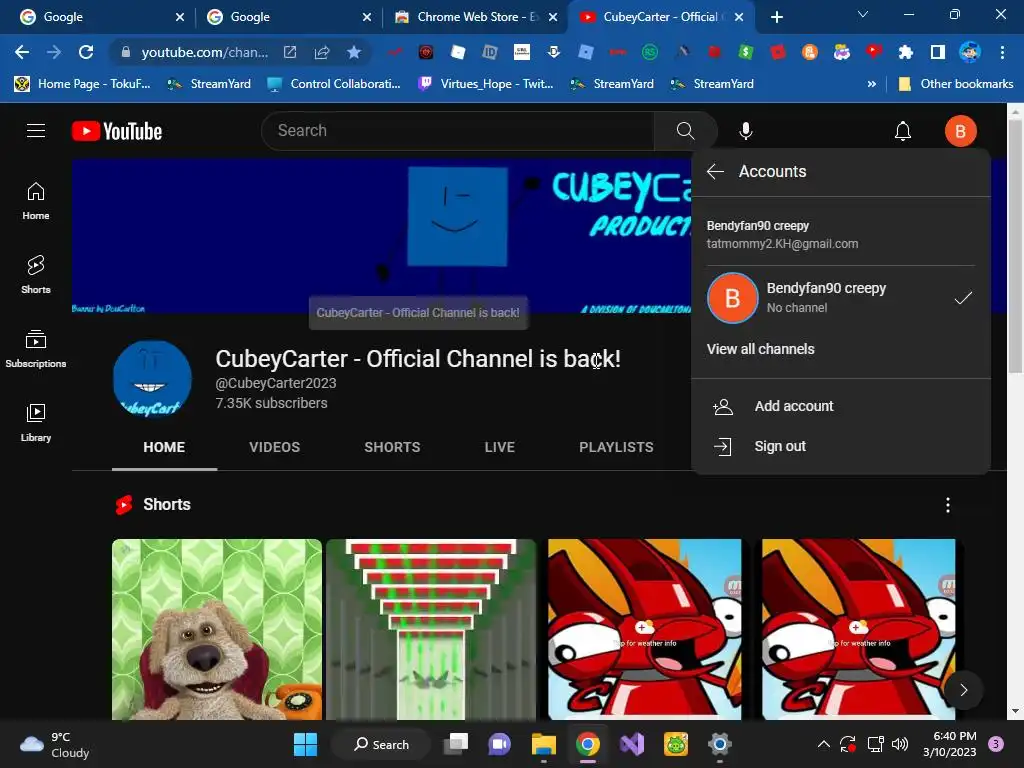Show hidden bookmarks chevron
This screenshot has height=768, width=1024.
(x=871, y=84)
